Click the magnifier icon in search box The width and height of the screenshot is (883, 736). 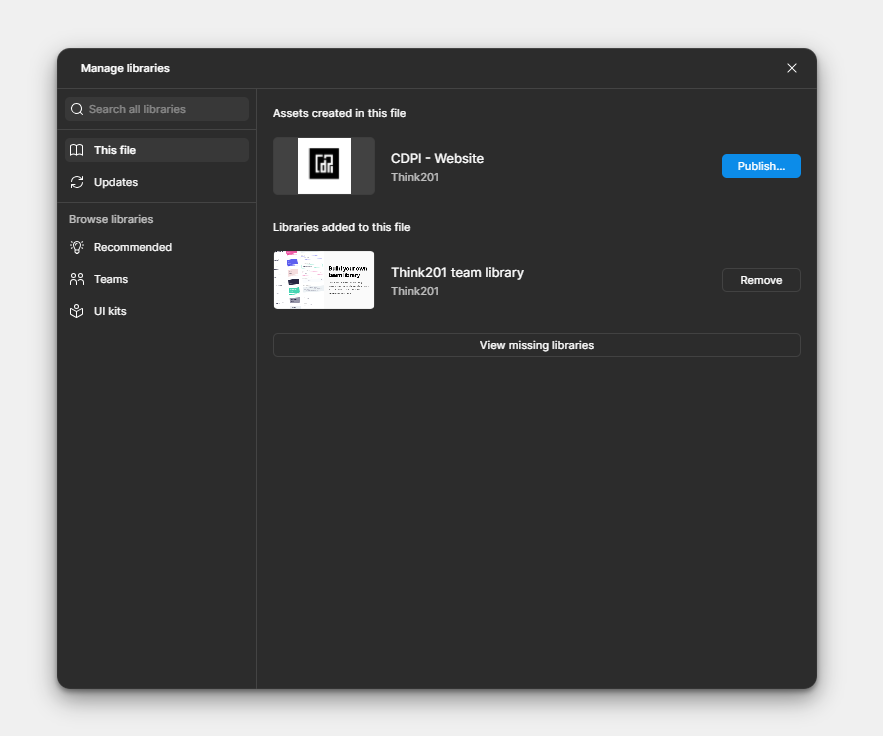point(77,109)
